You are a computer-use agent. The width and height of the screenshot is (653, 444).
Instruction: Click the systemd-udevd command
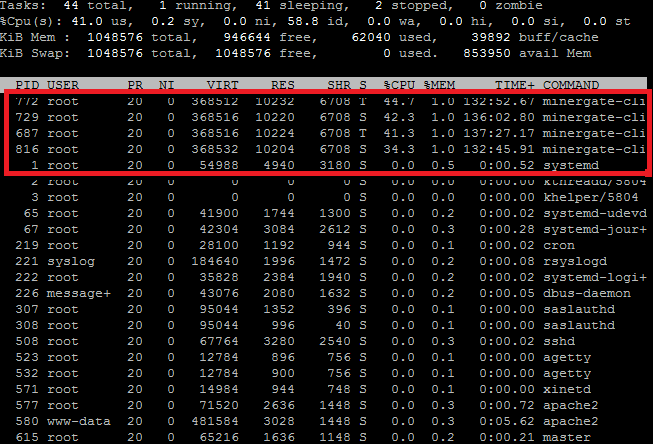click(x=595, y=213)
